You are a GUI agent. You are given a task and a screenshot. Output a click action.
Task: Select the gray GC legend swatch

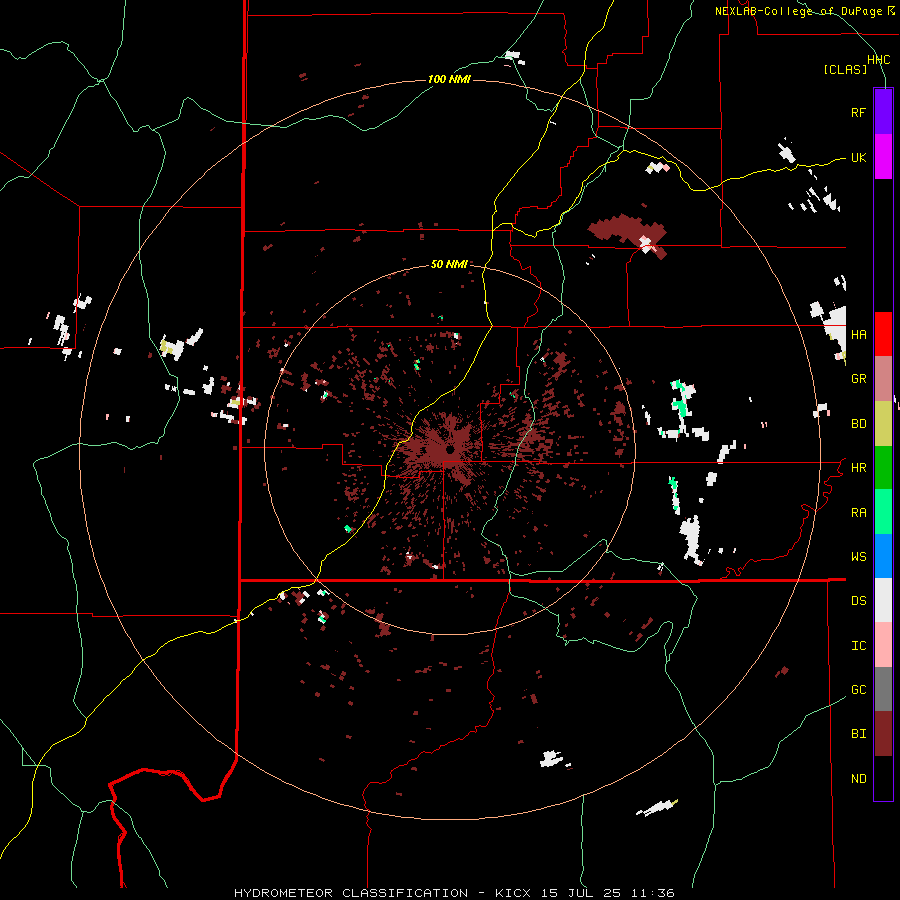(x=883, y=689)
